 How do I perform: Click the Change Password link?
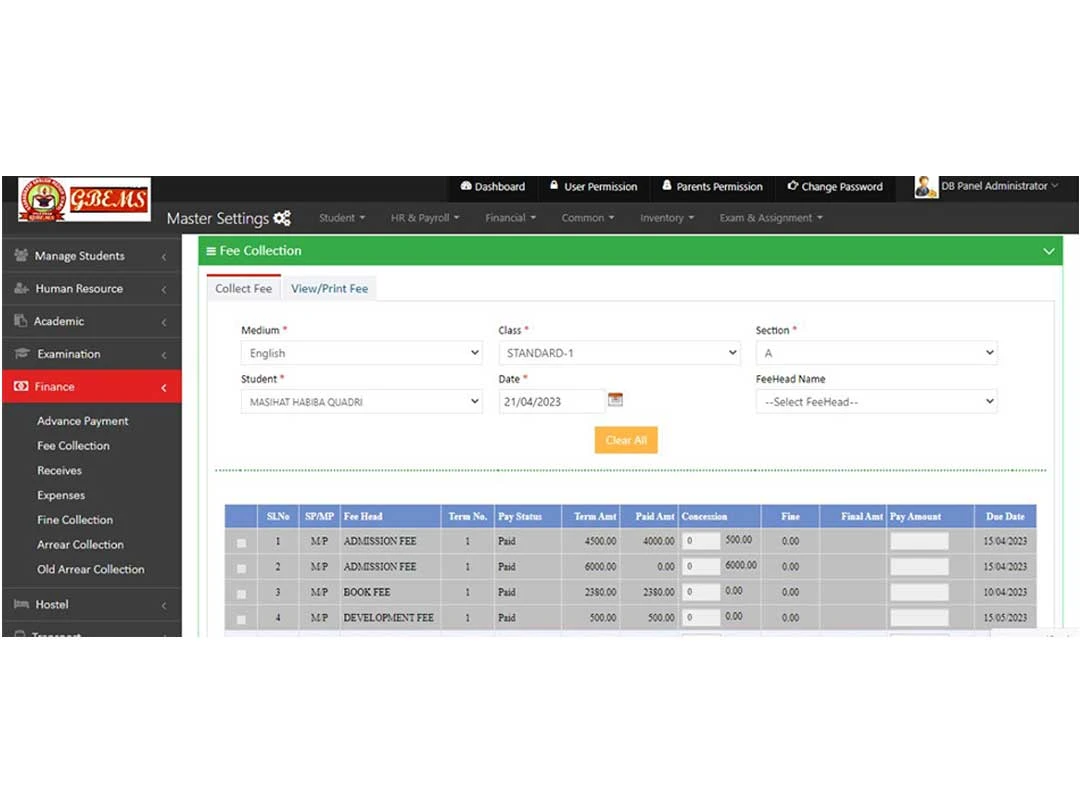(835, 186)
